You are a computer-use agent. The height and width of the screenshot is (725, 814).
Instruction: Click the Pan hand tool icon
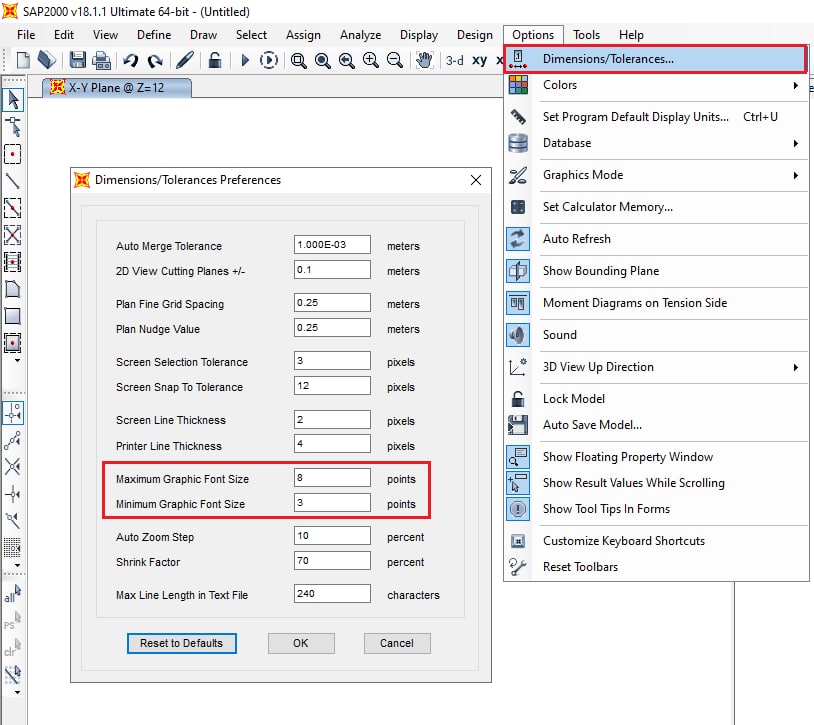[x=424, y=60]
